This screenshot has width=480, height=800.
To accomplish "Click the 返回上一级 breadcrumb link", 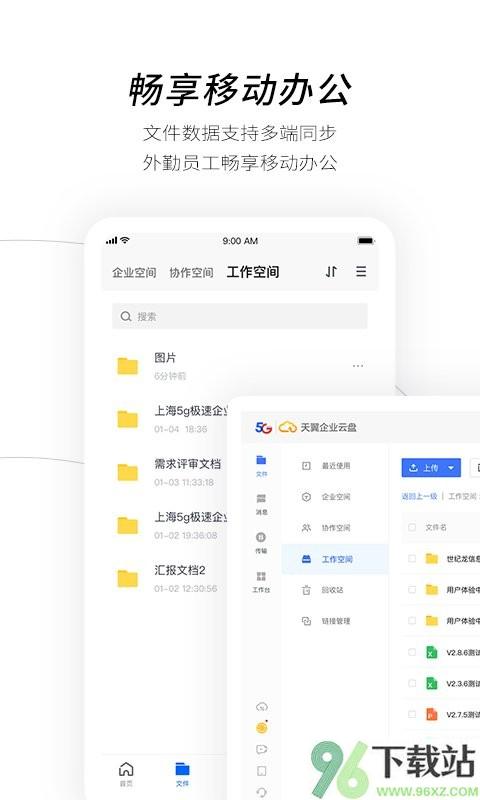I will tap(419, 496).
